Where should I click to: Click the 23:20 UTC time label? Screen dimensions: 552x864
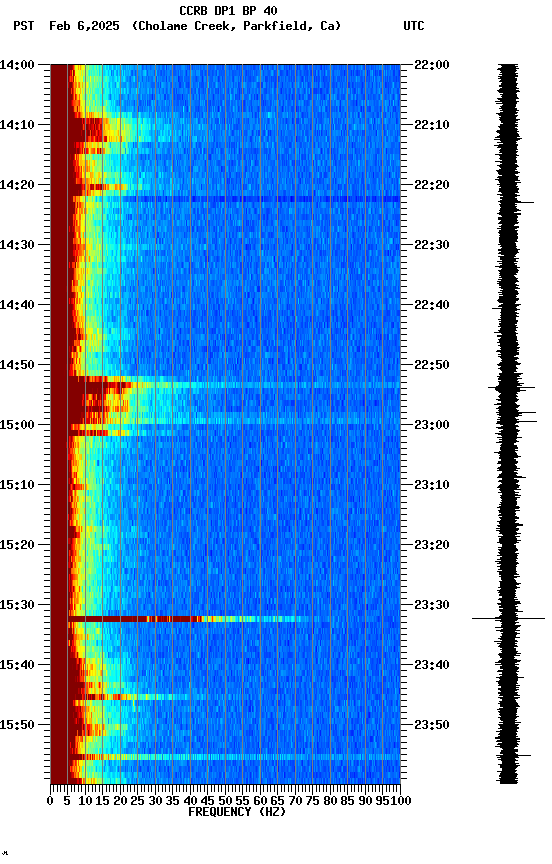point(432,546)
